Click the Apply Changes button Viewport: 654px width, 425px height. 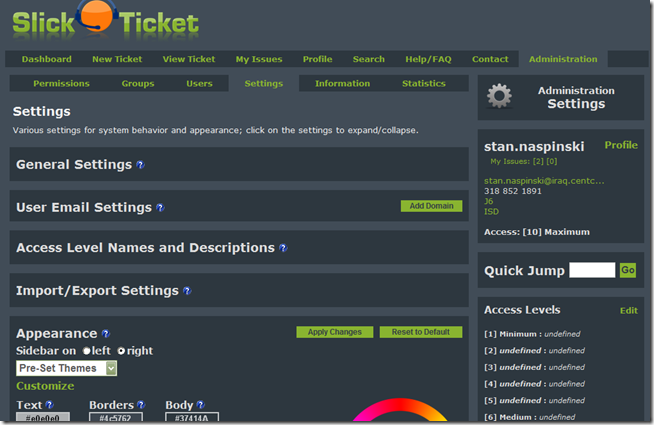[335, 332]
